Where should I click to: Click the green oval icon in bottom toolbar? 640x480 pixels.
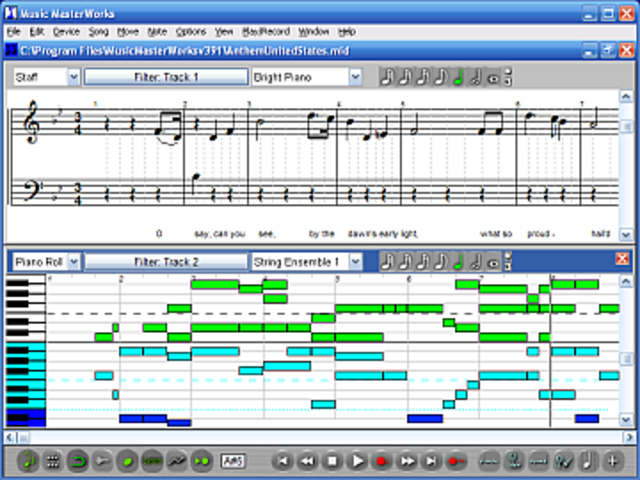[127, 461]
